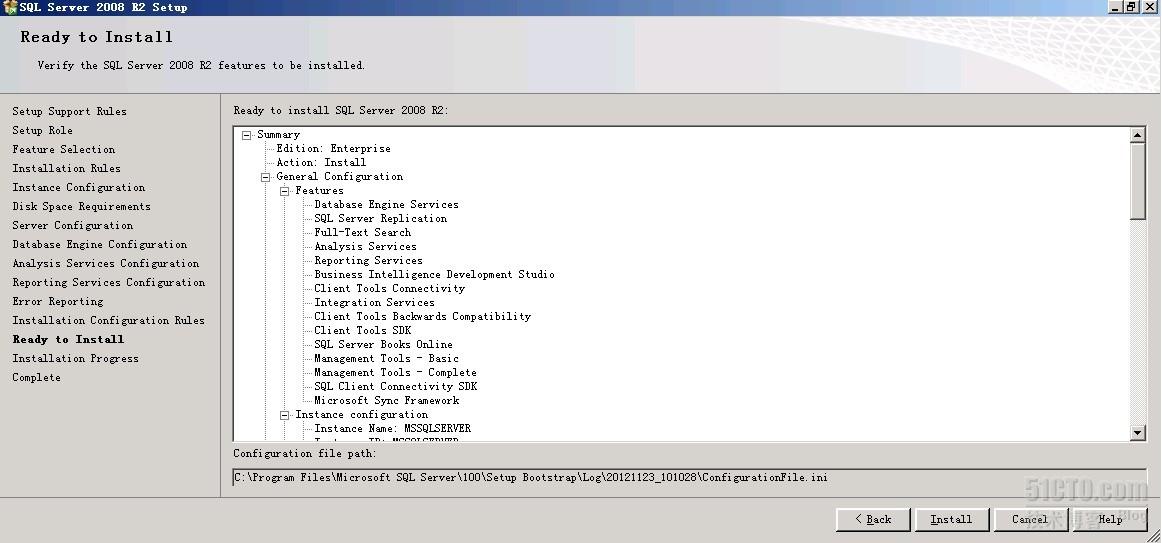1162x543 pixels.
Task: Select Client Tools Backwards Compatibility row
Action: pos(422,317)
